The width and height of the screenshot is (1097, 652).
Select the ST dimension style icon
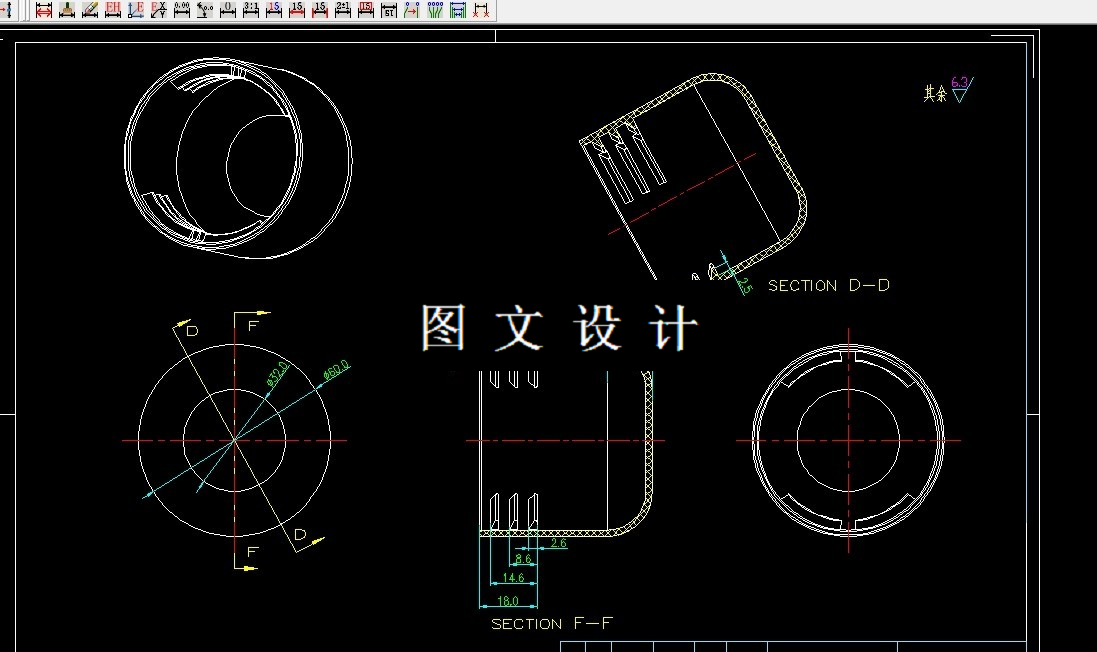pos(389,10)
